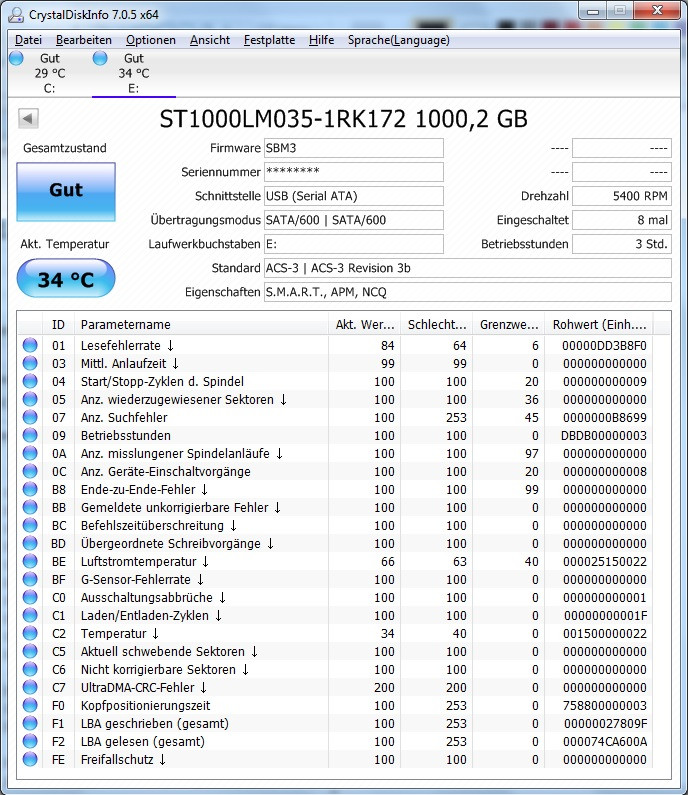
Task: Click the Gut overall health status button
Action: [x=66, y=192]
